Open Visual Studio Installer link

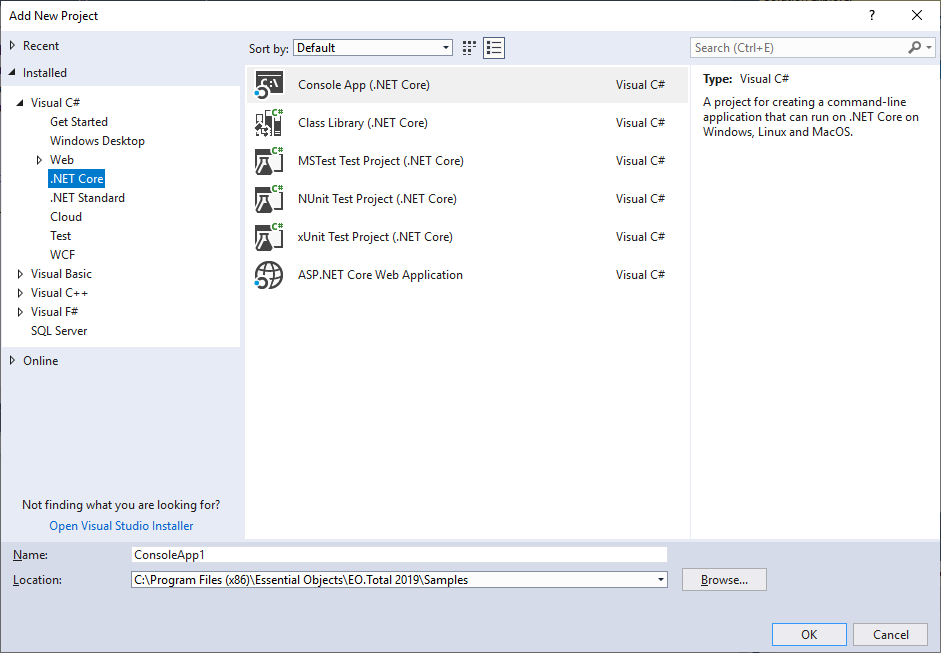coord(121,526)
